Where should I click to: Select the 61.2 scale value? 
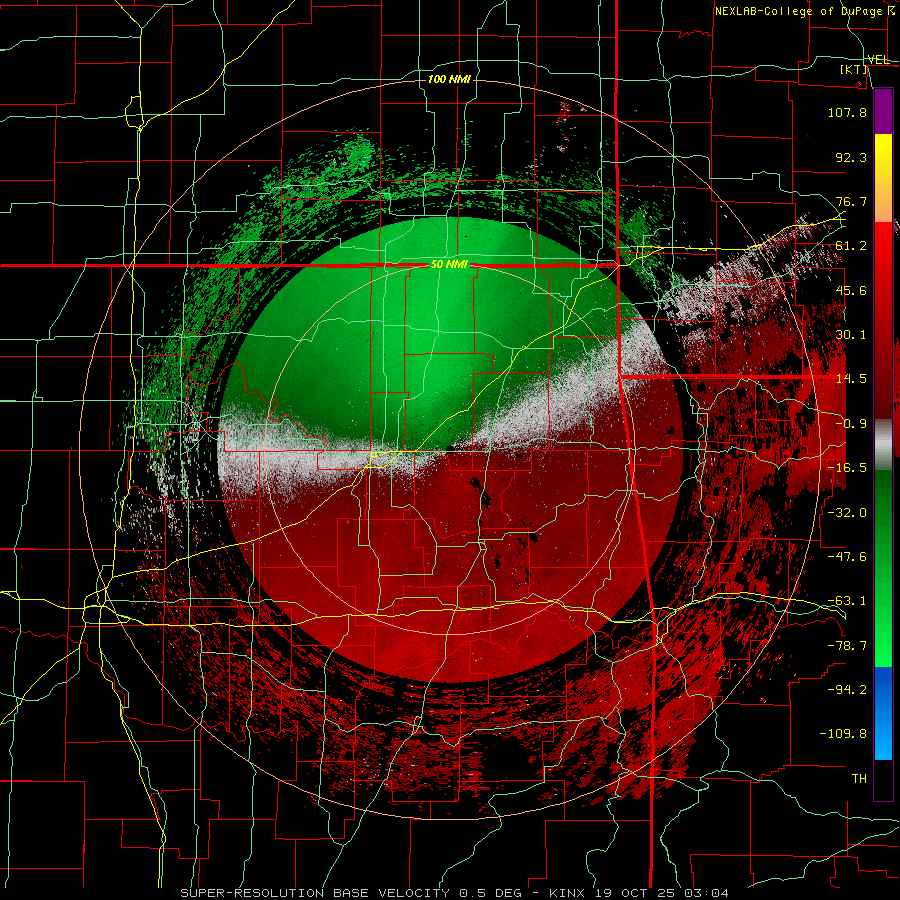pos(851,246)
